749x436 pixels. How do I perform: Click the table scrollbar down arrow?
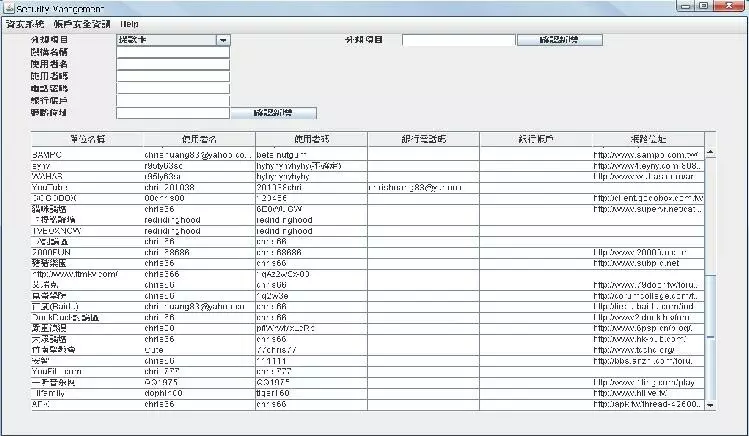pos(710,405)
